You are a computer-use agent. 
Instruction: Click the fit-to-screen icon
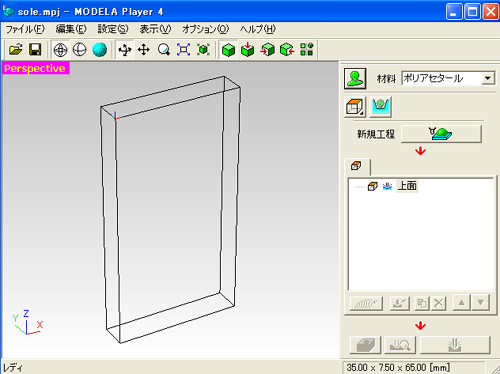click(x=183, y=50)
